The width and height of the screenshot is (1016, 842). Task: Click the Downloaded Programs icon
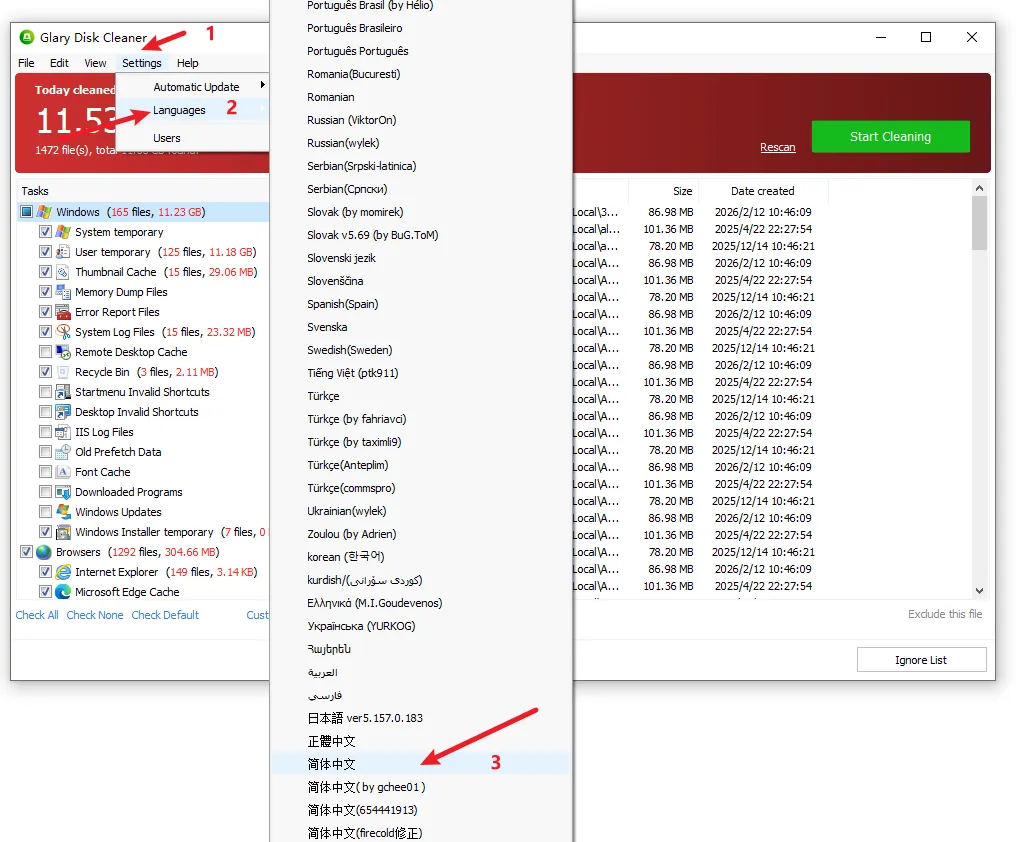63,492
